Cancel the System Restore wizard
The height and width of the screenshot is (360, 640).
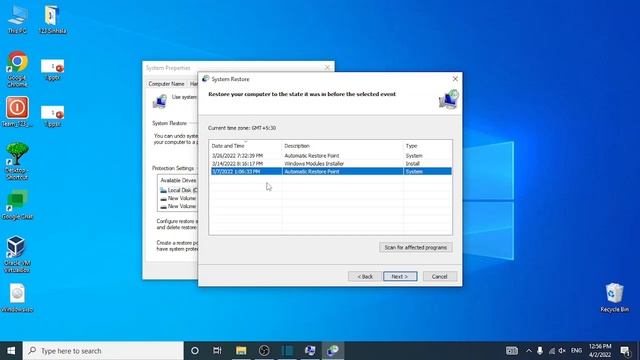(x=440, y=276)
